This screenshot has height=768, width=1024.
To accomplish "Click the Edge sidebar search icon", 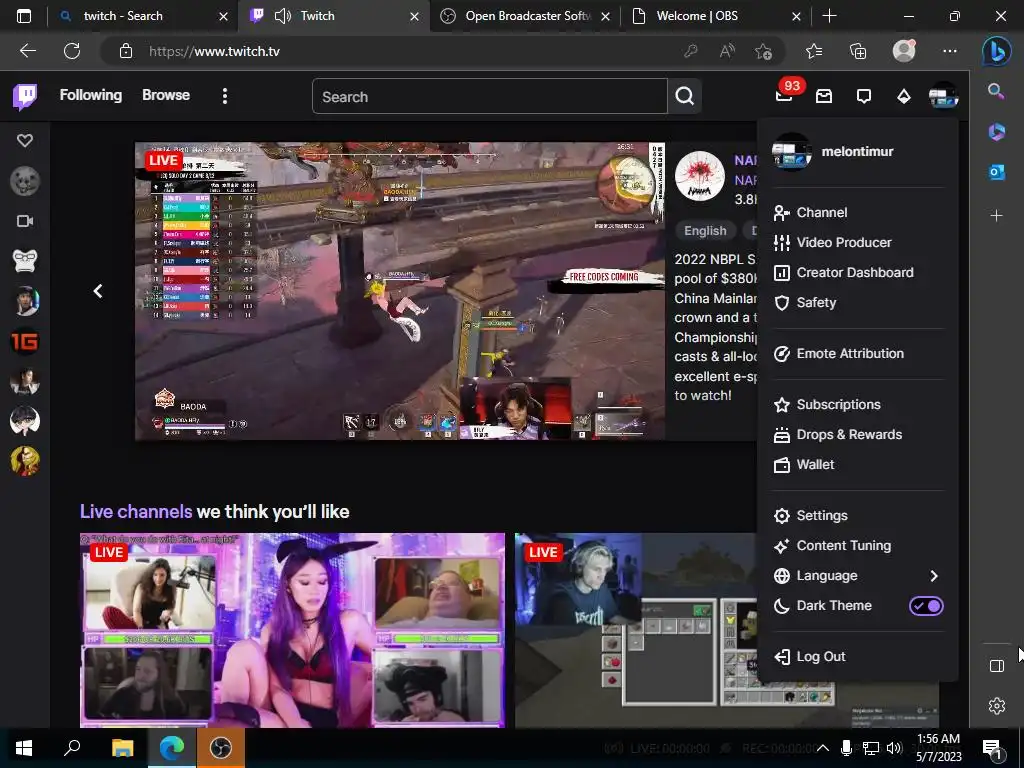I will [996, 91].
